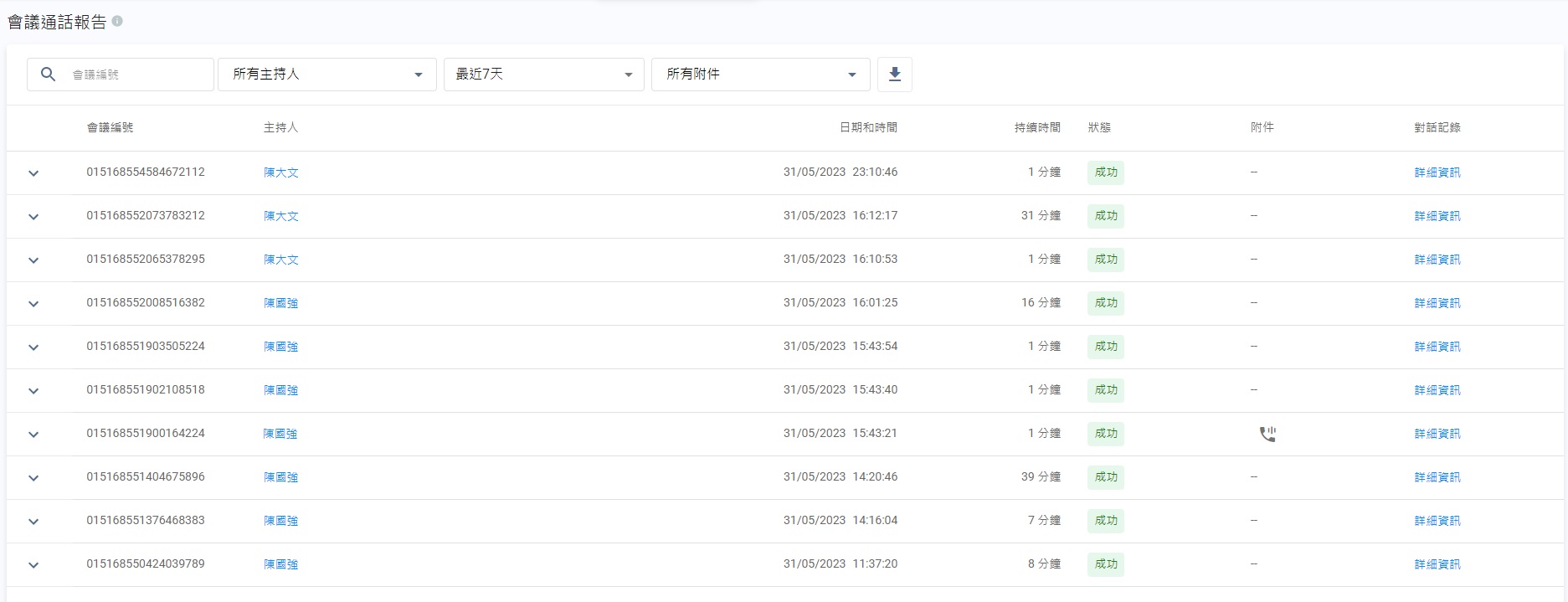Click the download report icon
This screenshot has height=602, width=1568.
[x=894, y=75]
